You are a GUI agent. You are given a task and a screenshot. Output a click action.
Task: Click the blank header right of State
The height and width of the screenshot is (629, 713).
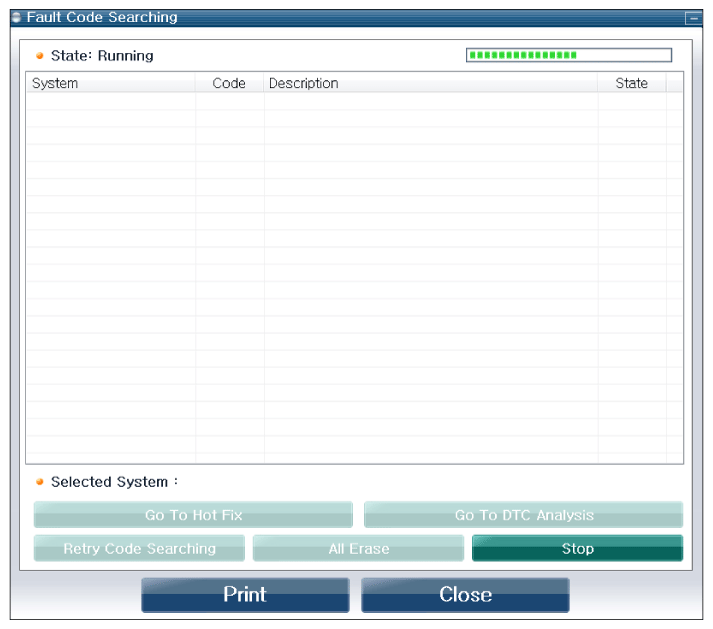tap(674, 83)
